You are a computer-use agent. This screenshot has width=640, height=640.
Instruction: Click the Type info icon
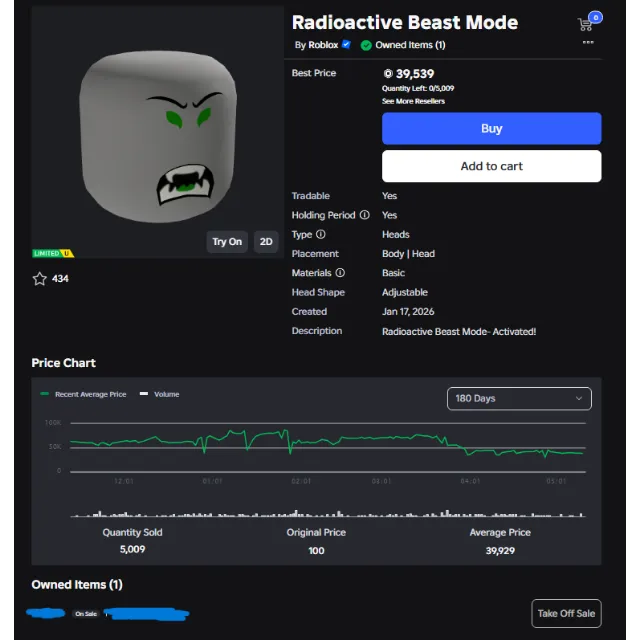click(x=321, y=234)
